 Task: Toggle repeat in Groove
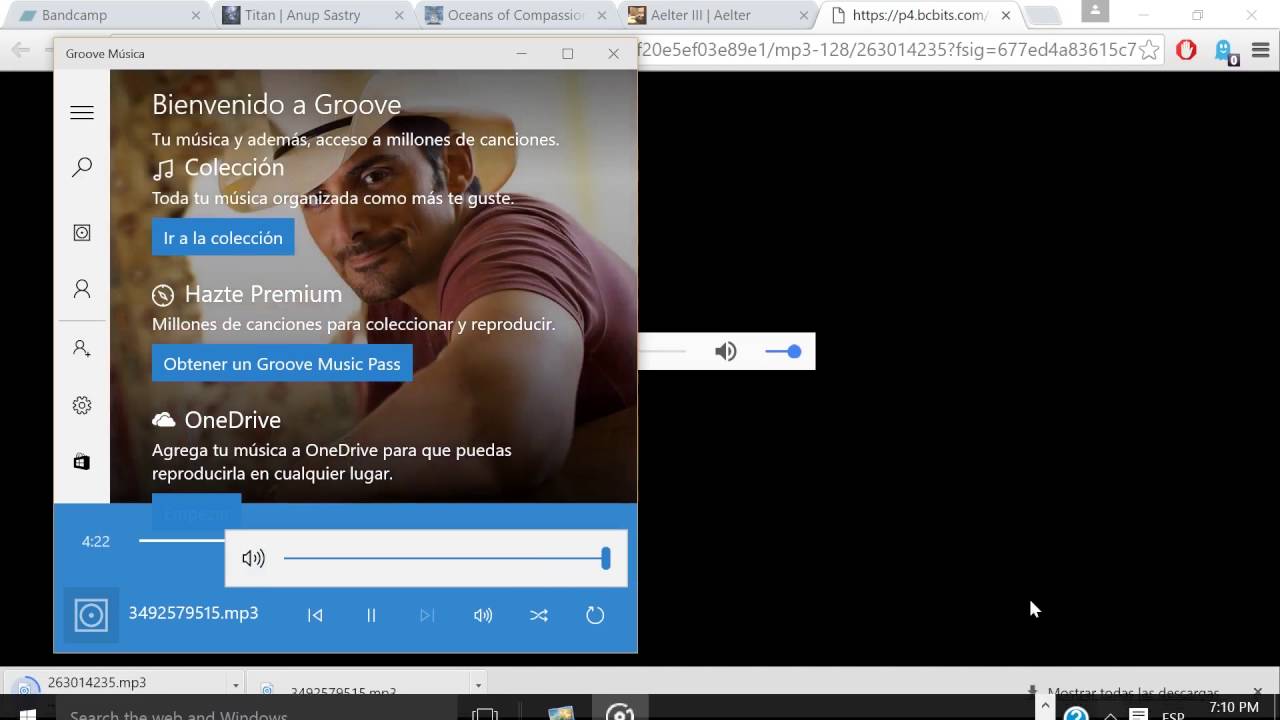coord(595,615)
